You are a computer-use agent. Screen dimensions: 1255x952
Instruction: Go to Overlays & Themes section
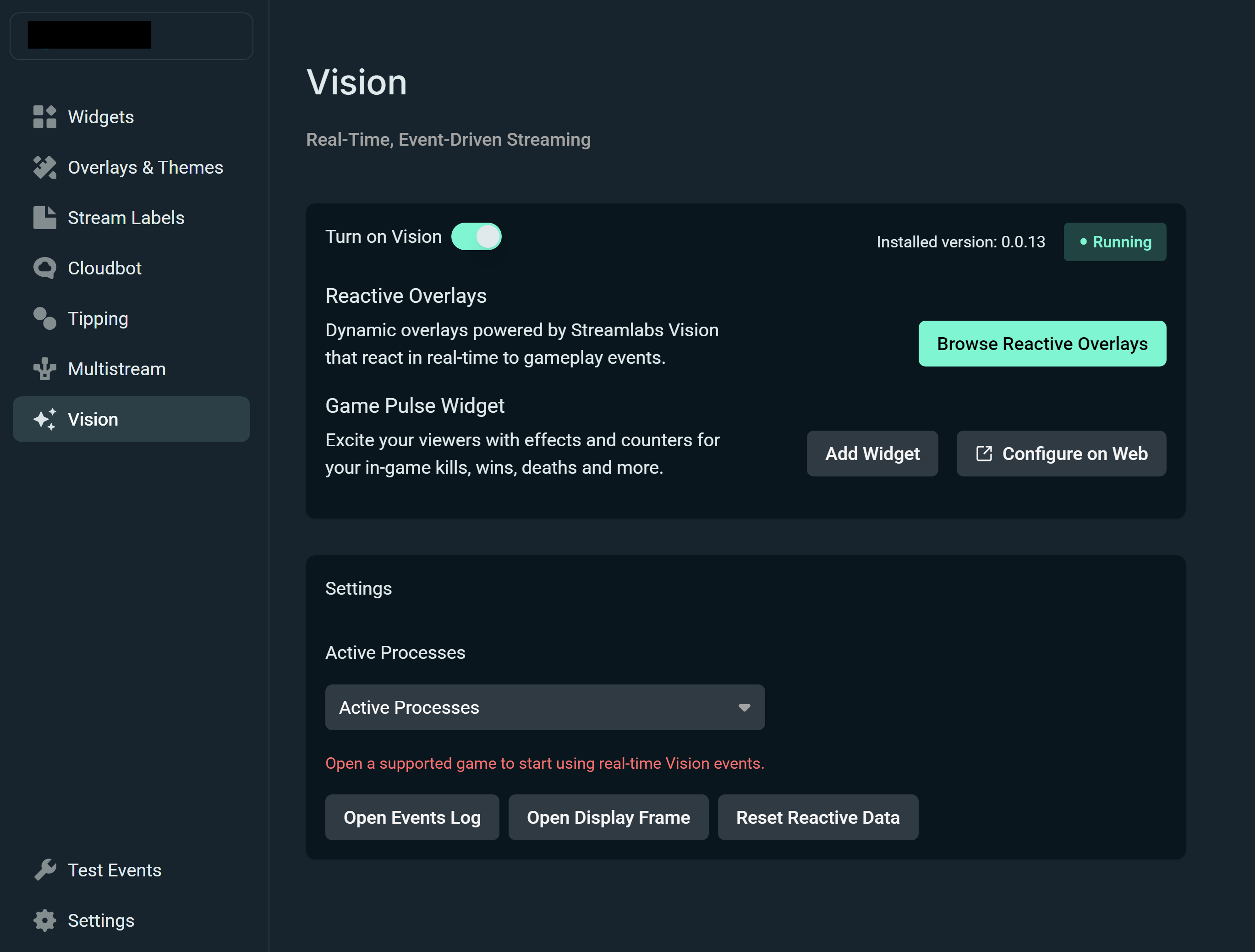(131, 167)
